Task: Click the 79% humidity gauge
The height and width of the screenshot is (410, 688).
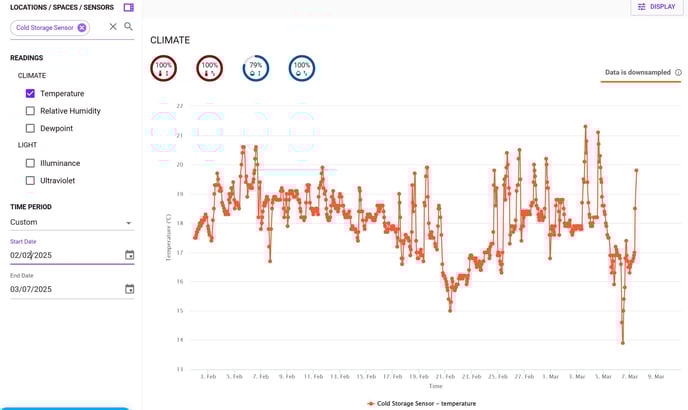Action: point(256,68)
